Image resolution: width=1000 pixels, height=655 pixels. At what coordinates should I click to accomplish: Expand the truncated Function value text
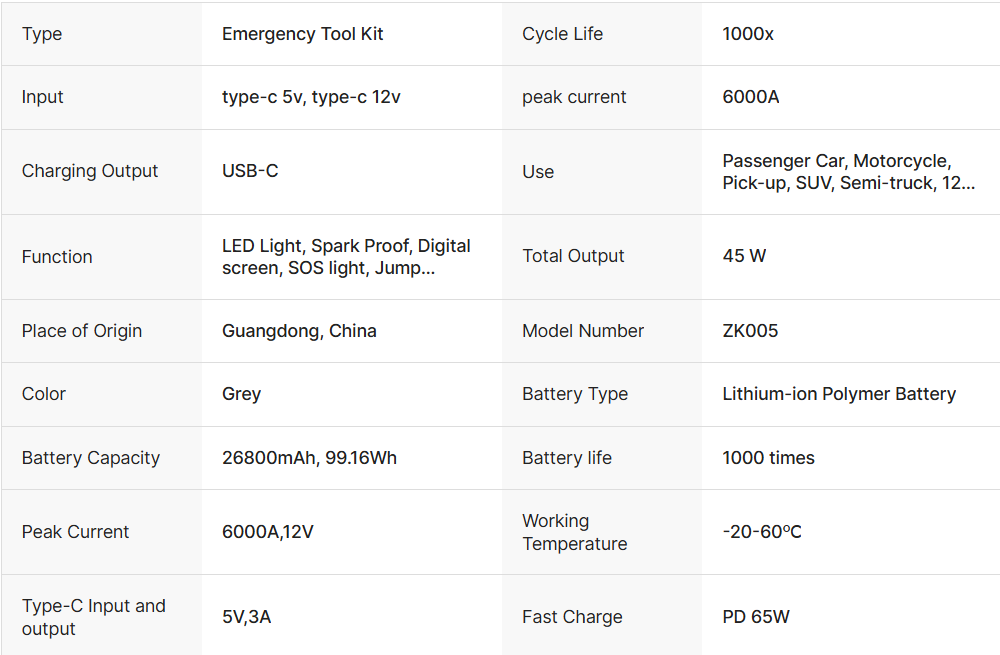[346, 257]
